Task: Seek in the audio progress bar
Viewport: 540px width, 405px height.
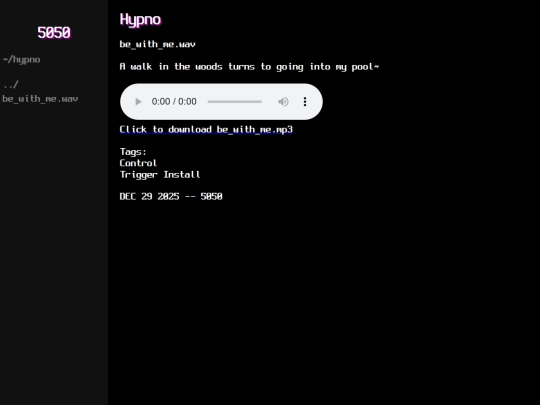Action: pyautogui.click(x=235, y=102)
